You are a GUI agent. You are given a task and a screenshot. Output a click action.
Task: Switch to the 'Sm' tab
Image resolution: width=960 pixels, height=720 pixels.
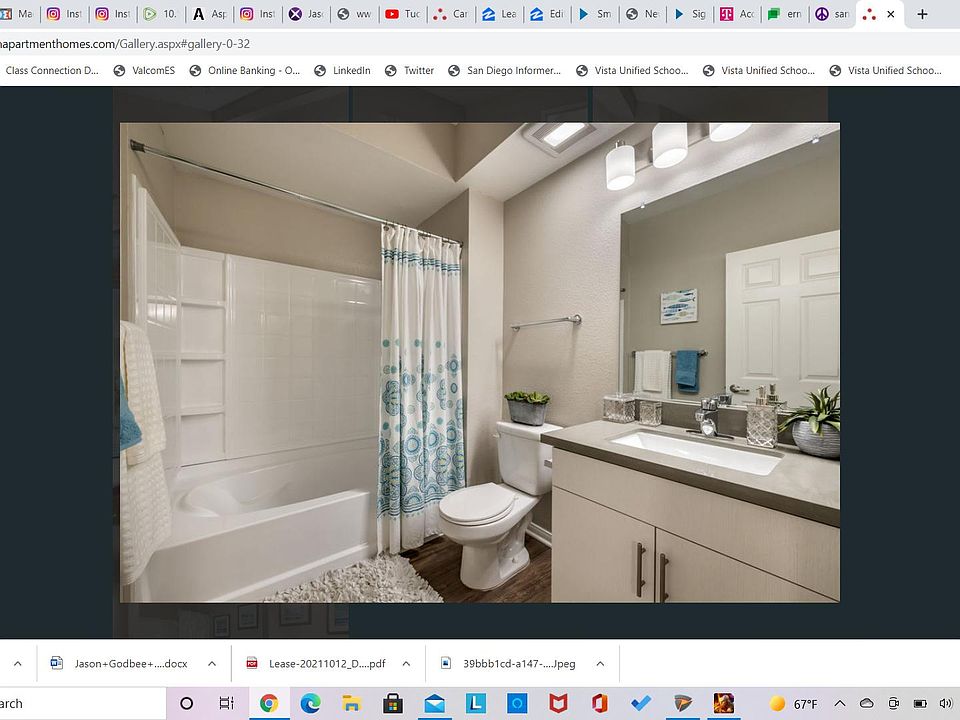click(x=596, y=13)
